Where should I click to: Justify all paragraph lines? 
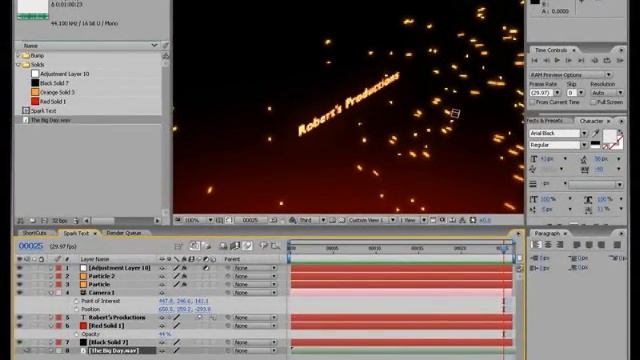tap(617, 245)
